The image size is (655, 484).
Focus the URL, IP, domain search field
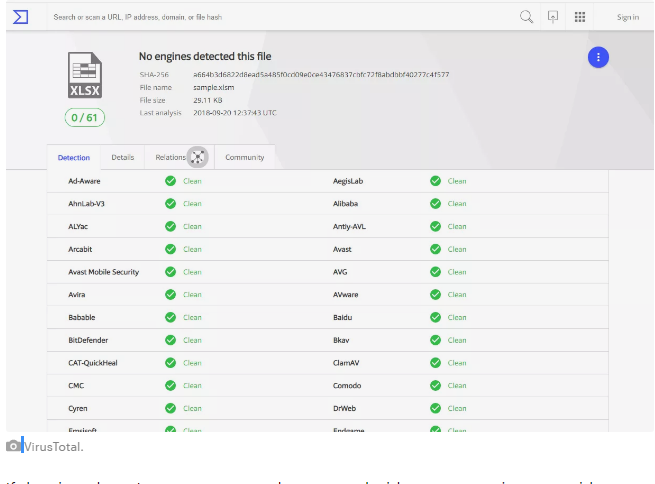point(282,17)
